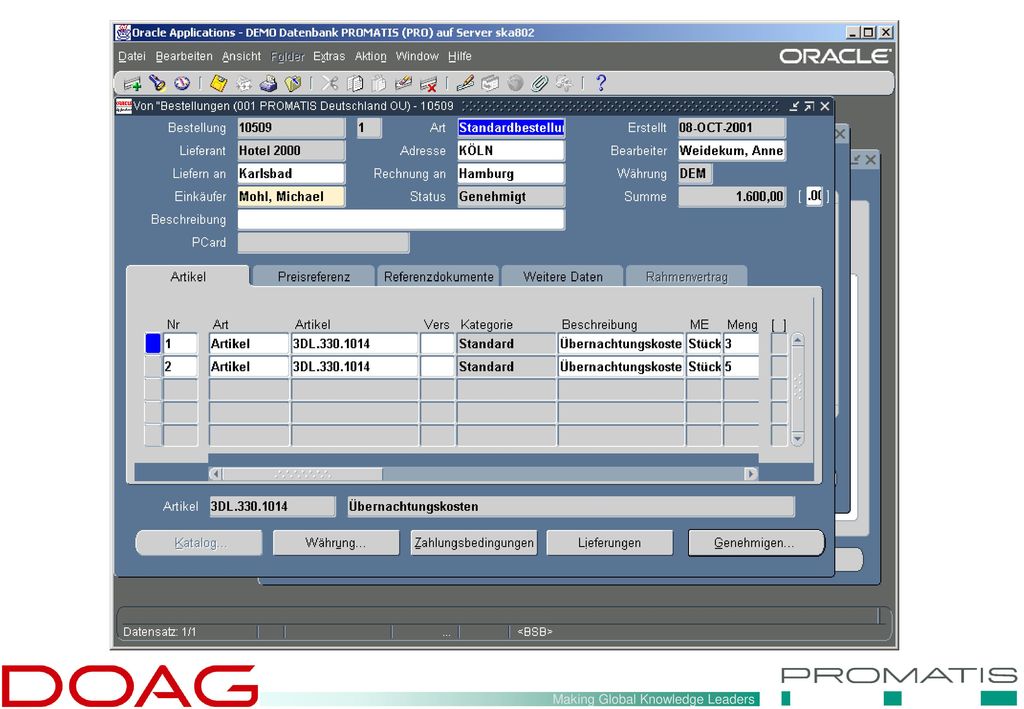Click the Bestellungen window title icon
The height and width of the screenshot is (709, 1024).
pyautogui.click(x=123, y=106)
